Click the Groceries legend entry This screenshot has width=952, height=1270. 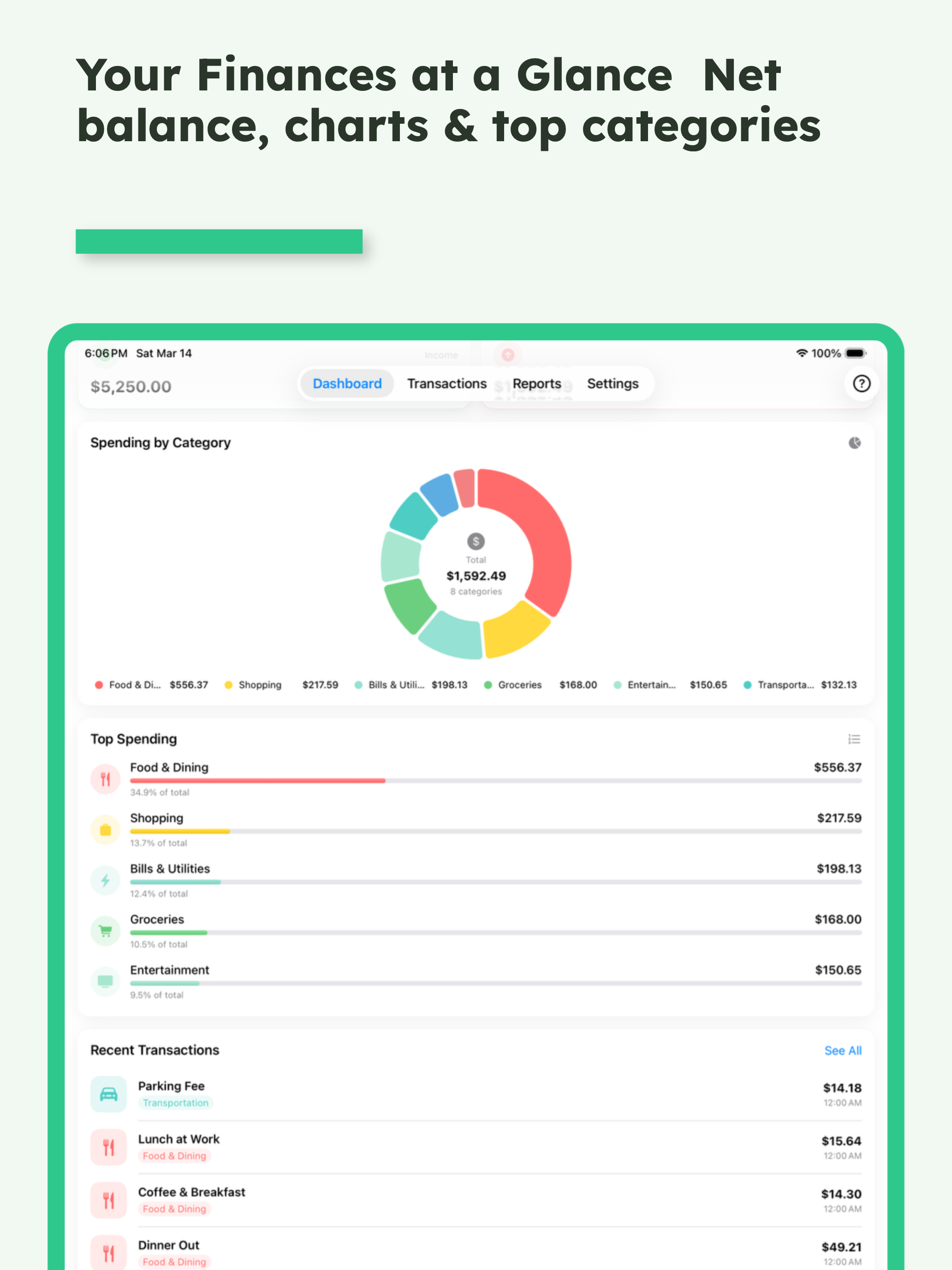[541, 685]
